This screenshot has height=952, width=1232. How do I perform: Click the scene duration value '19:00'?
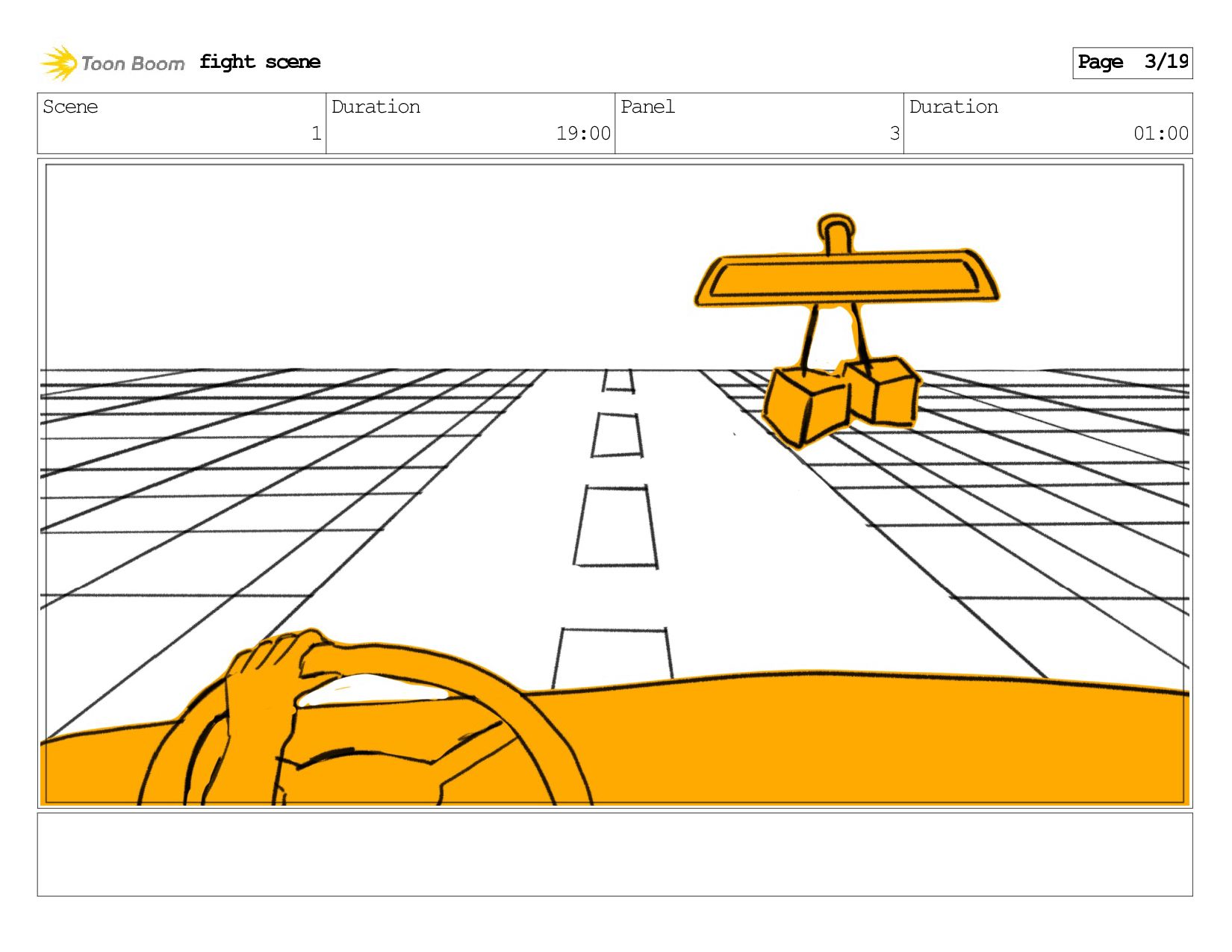pyautogui.click(x=583, y=134)
